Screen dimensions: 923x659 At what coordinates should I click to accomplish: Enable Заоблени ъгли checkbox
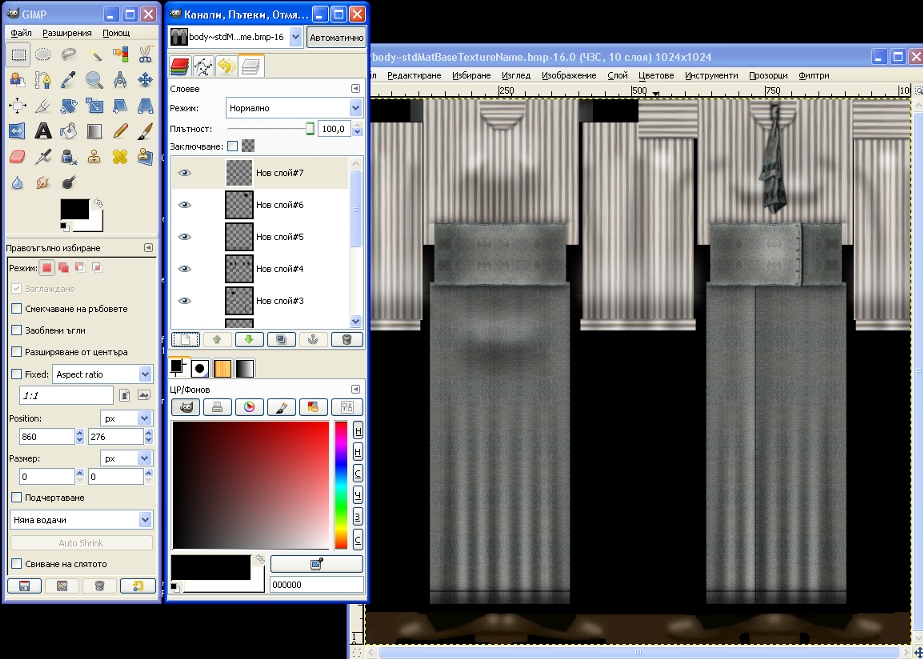(x=16, y=330)
